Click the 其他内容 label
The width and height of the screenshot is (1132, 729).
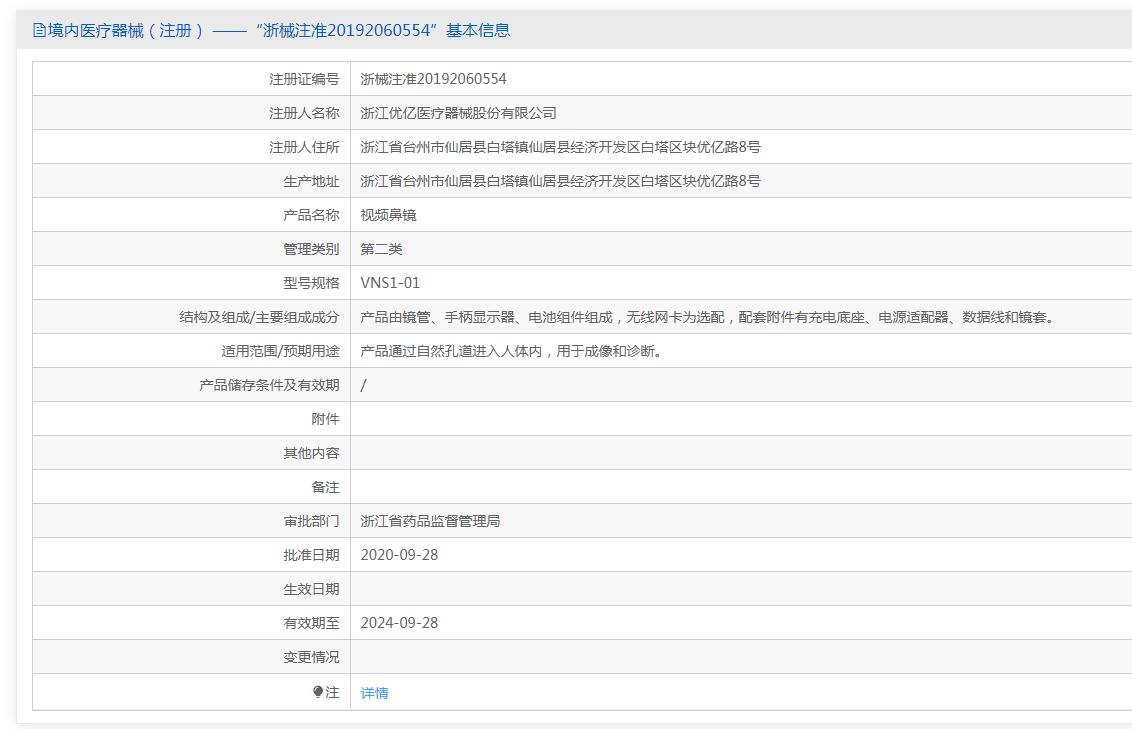click(311, 453)
